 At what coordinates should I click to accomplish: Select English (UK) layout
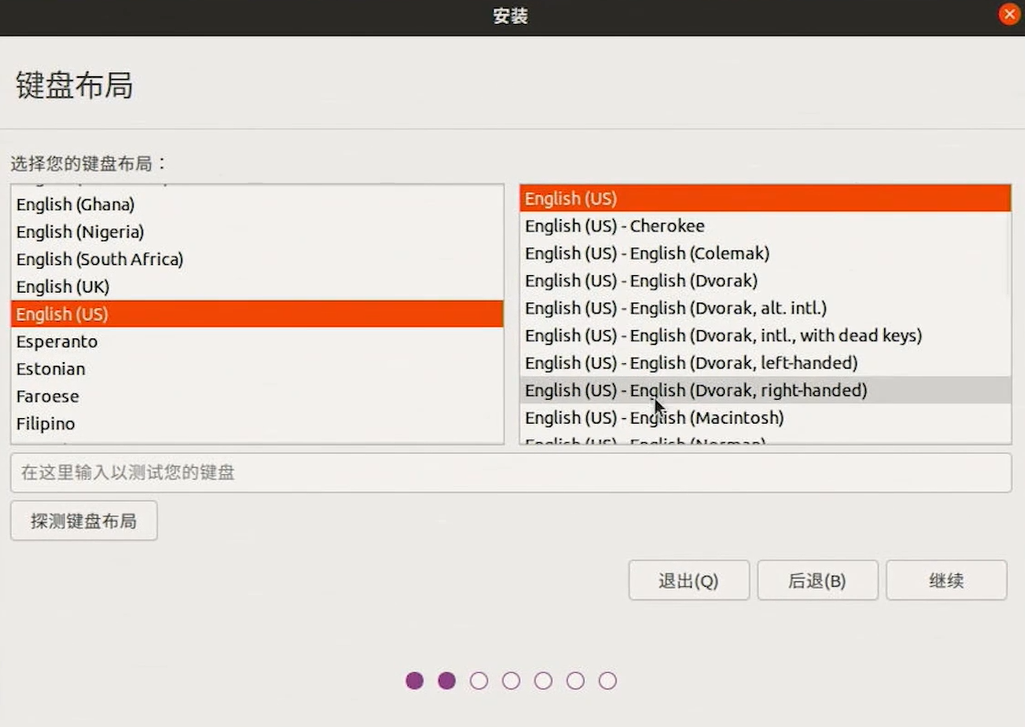257,287
